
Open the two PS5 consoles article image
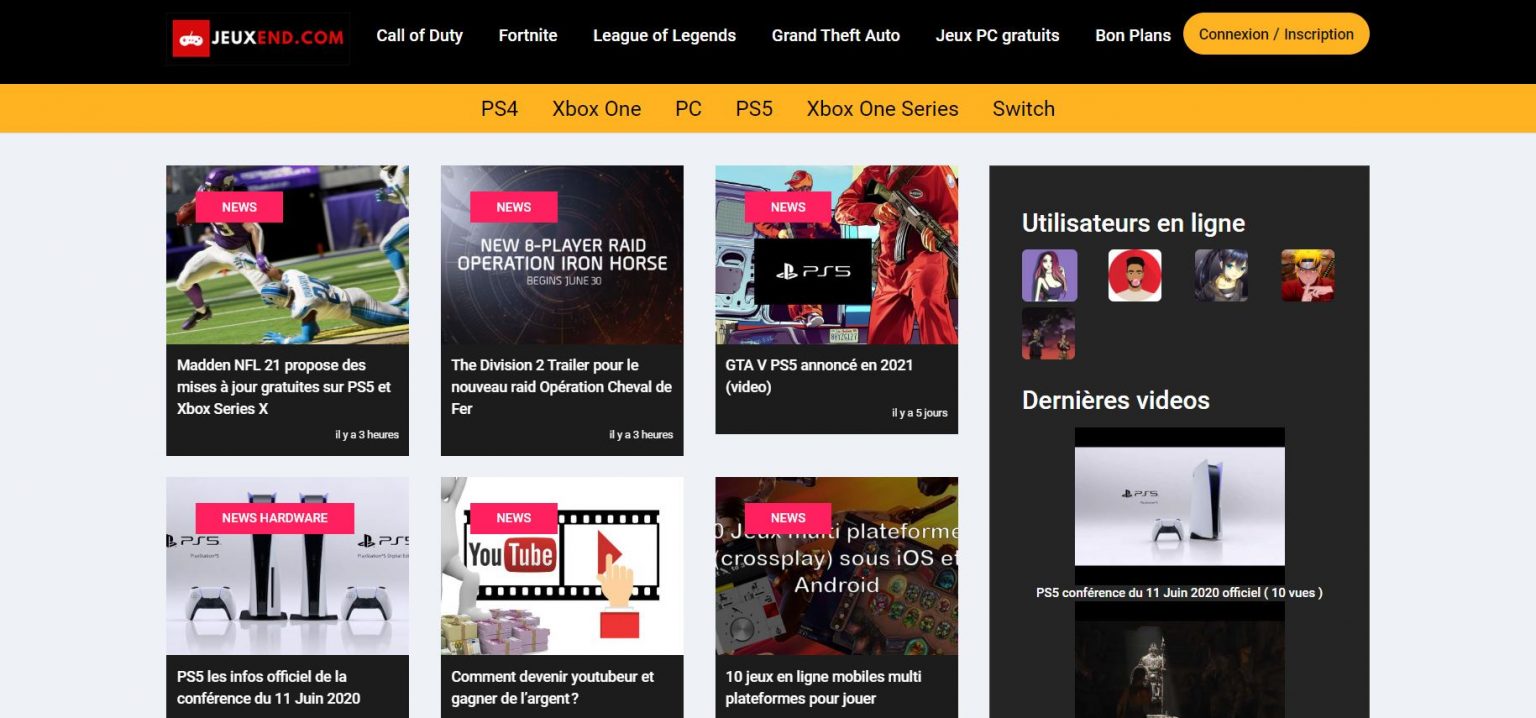pyautogui.click(x=287, y=566)
